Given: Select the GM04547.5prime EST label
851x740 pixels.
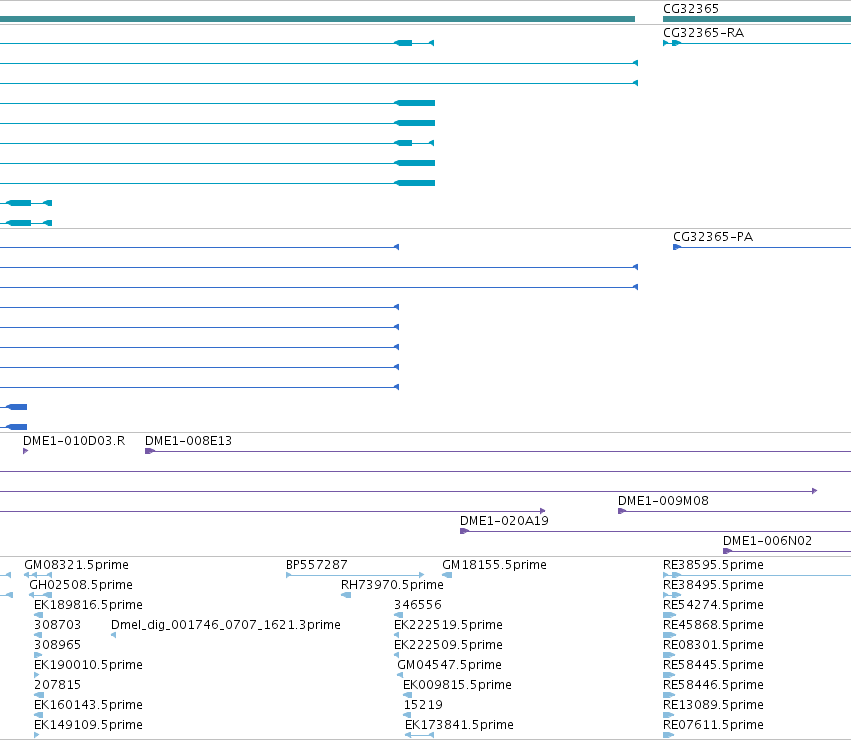Looking at the screenshot, I should pos(449,665).
